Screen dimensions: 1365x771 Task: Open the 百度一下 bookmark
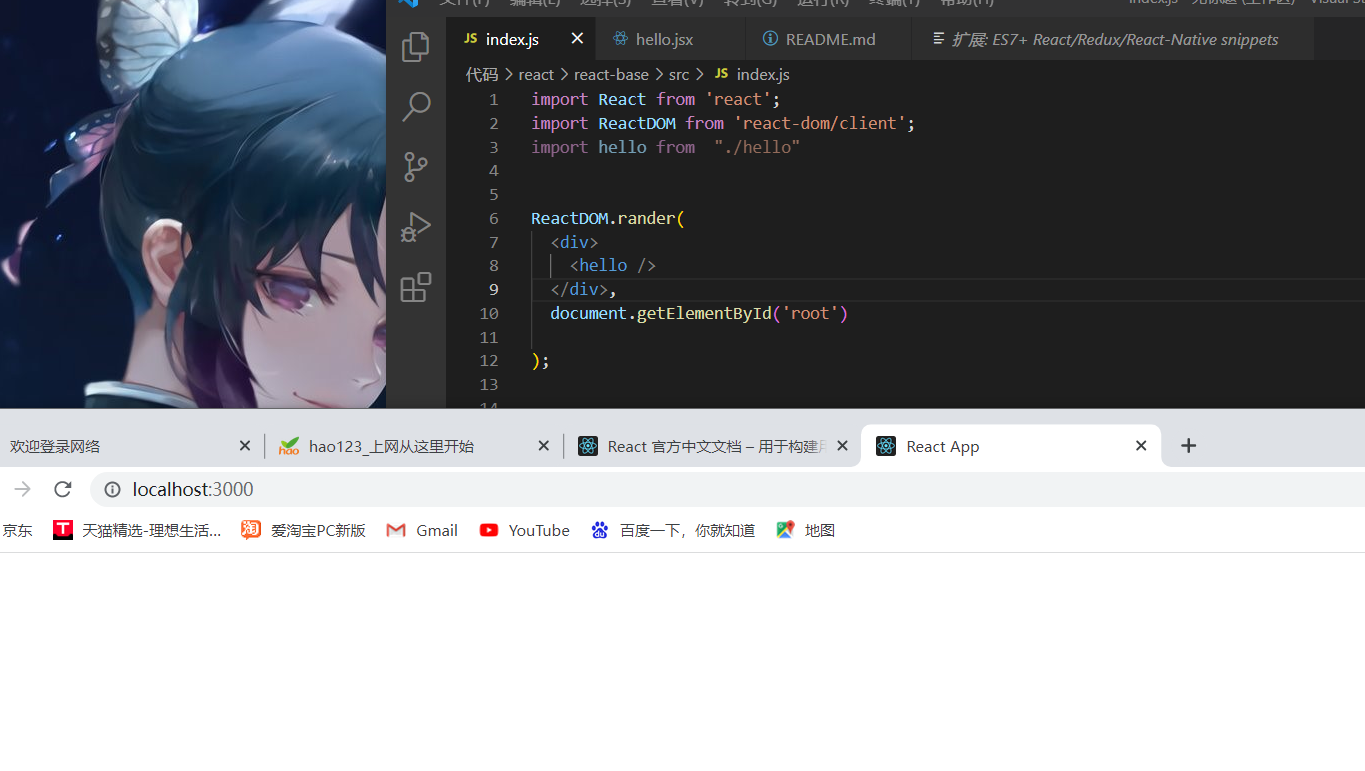(672, 530)
